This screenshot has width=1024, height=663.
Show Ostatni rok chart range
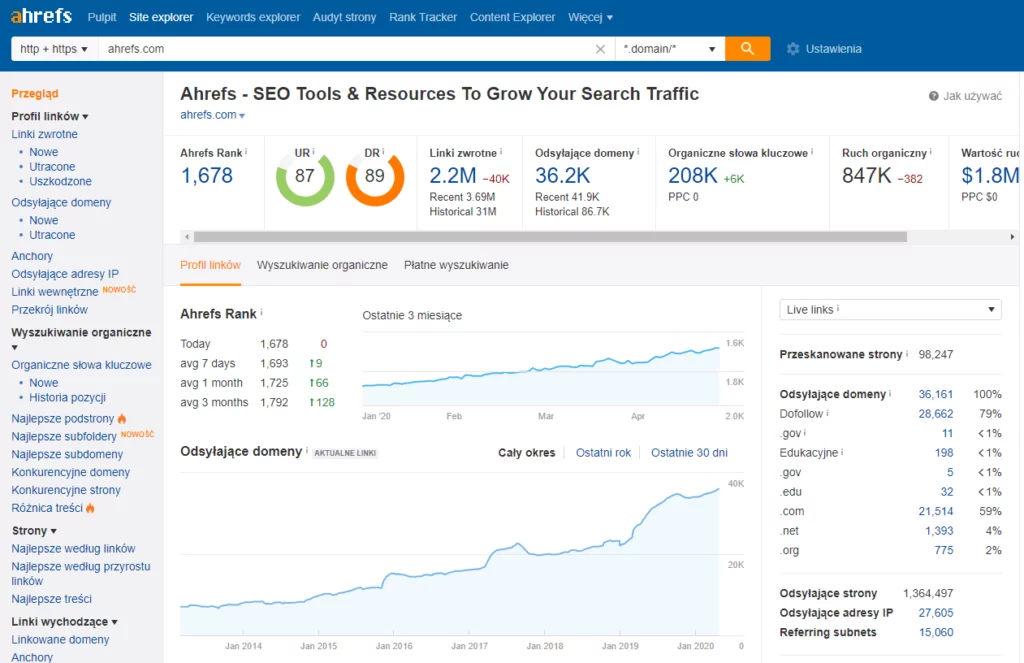point(603,453)
